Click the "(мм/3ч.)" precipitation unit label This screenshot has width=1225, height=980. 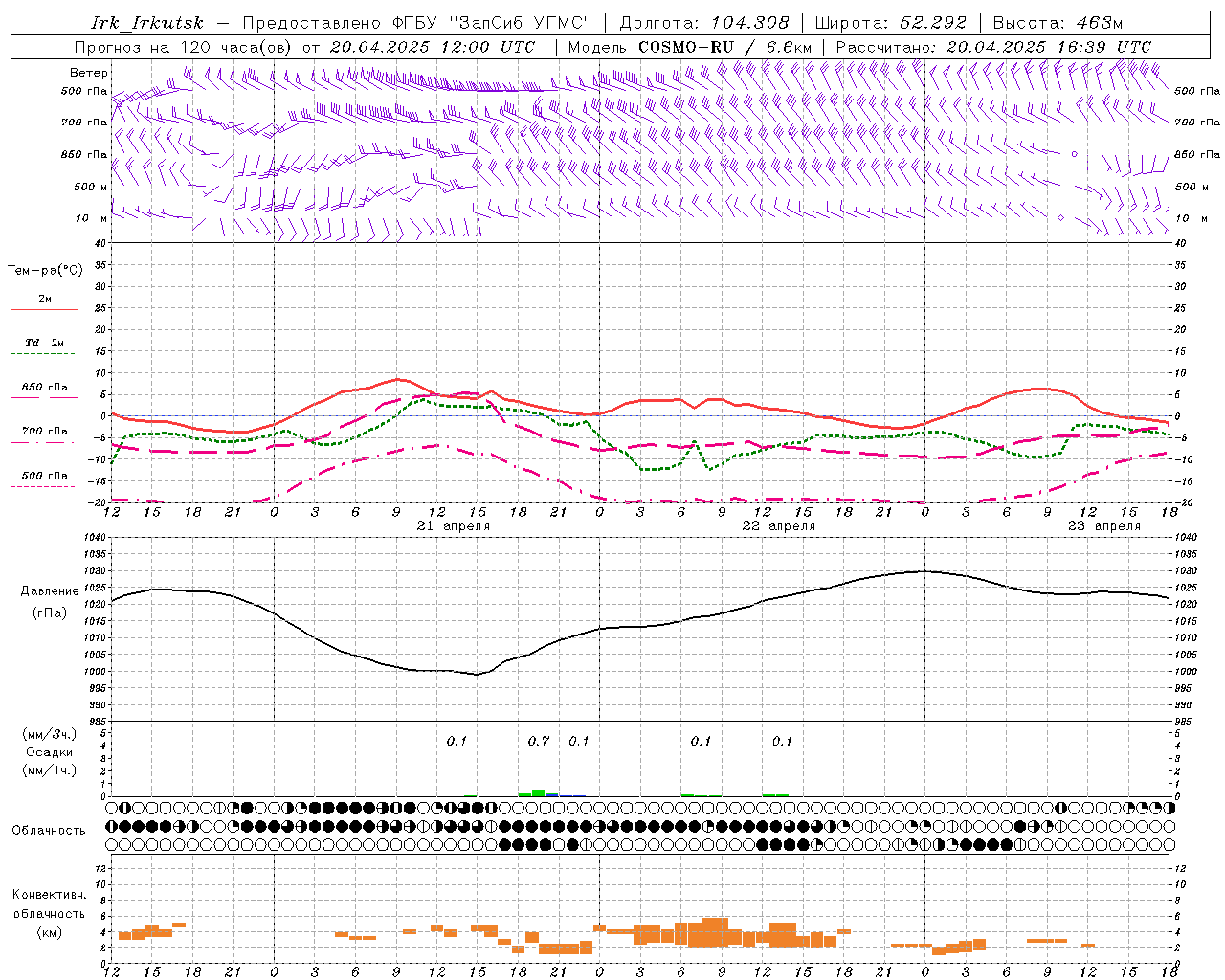(50, 734)
